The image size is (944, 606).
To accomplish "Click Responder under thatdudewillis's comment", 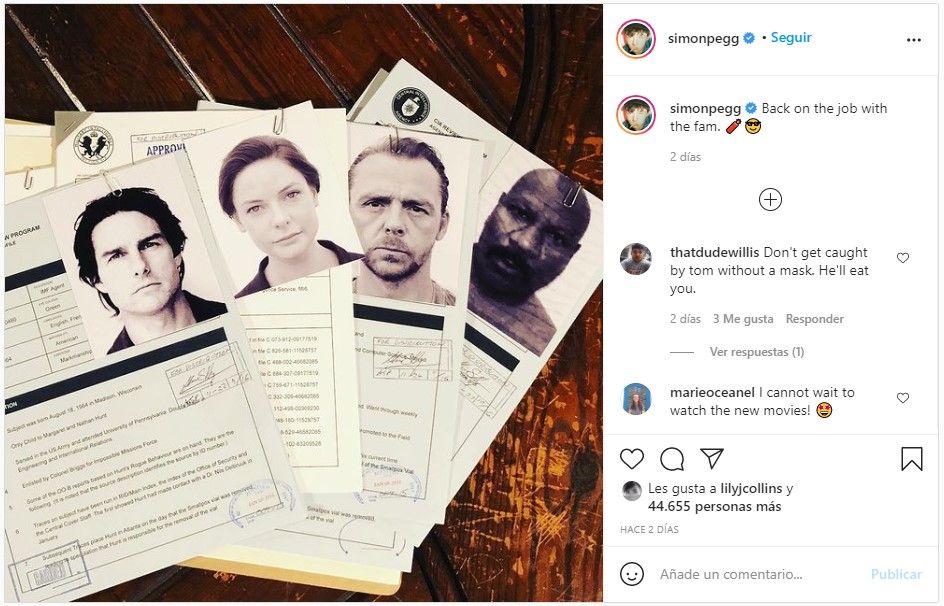I will tap(815, 319).
